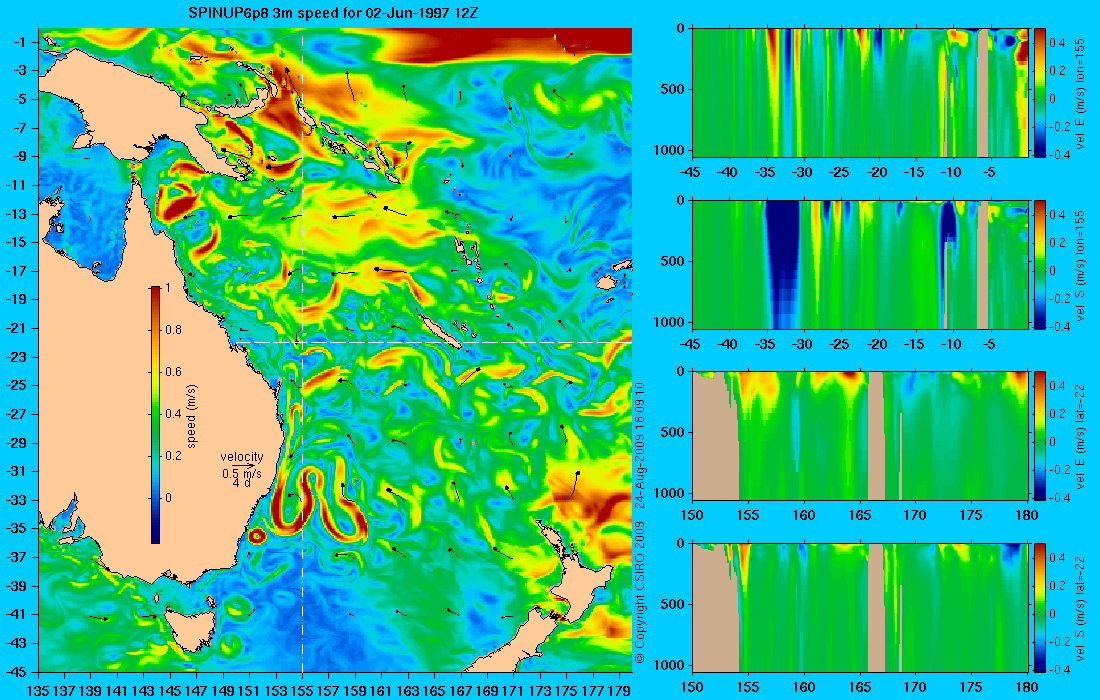Click the colorbar beside 'vel. S (m/s) lat=-22' panel

pyautogui.click(x=1040, y=607)
